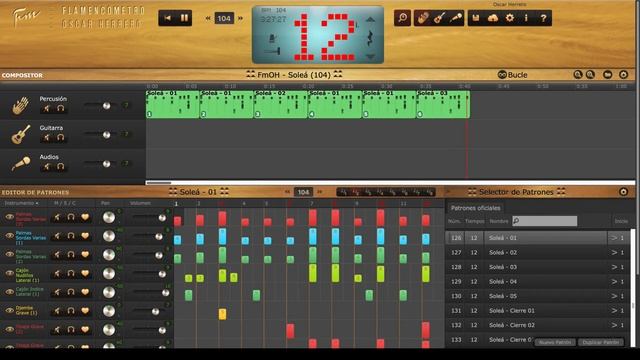Select the Soleá - 02 clip numbered 3
The image size is (640, 360).
[280, 104]
